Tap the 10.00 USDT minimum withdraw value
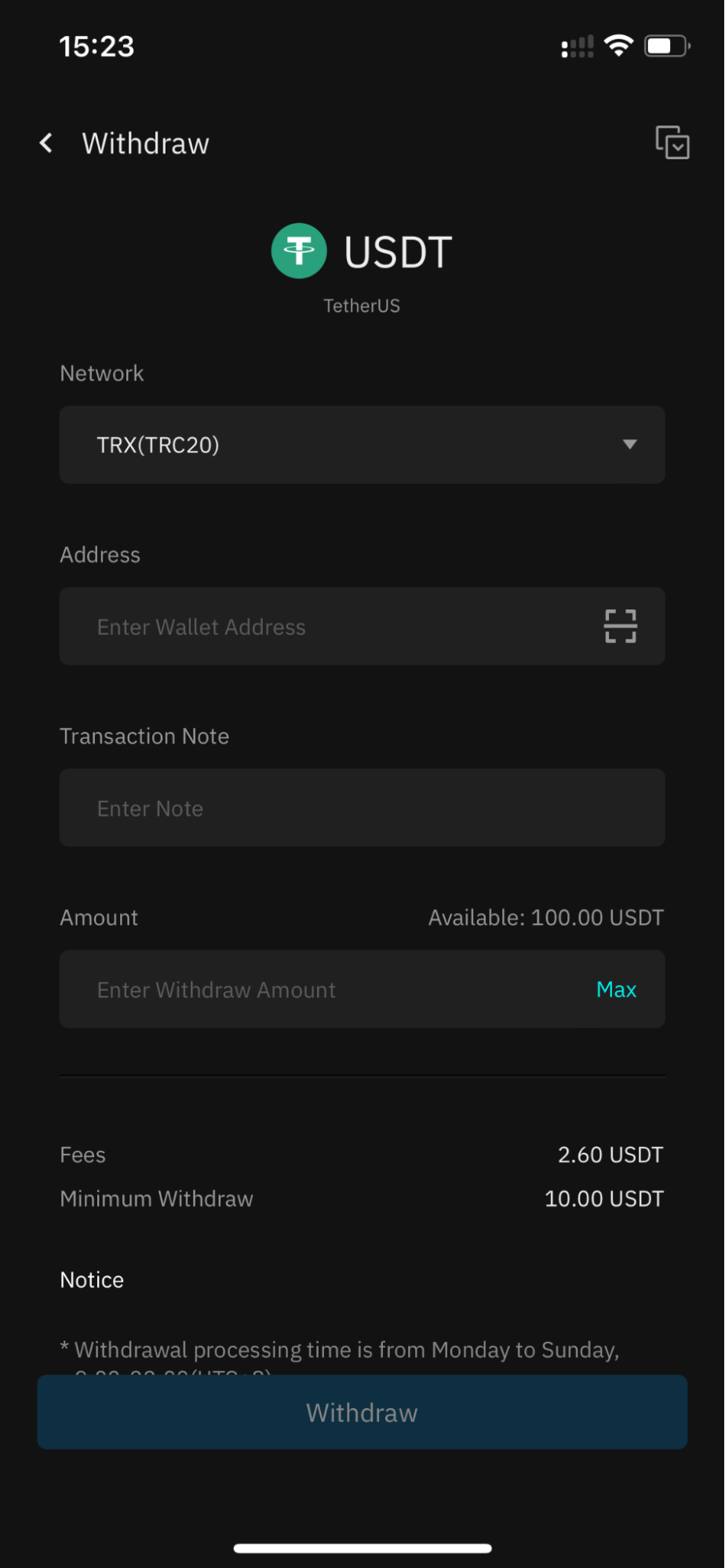Image resolution: width=725 pixels, height=1568 pixels. (604, 1199)
